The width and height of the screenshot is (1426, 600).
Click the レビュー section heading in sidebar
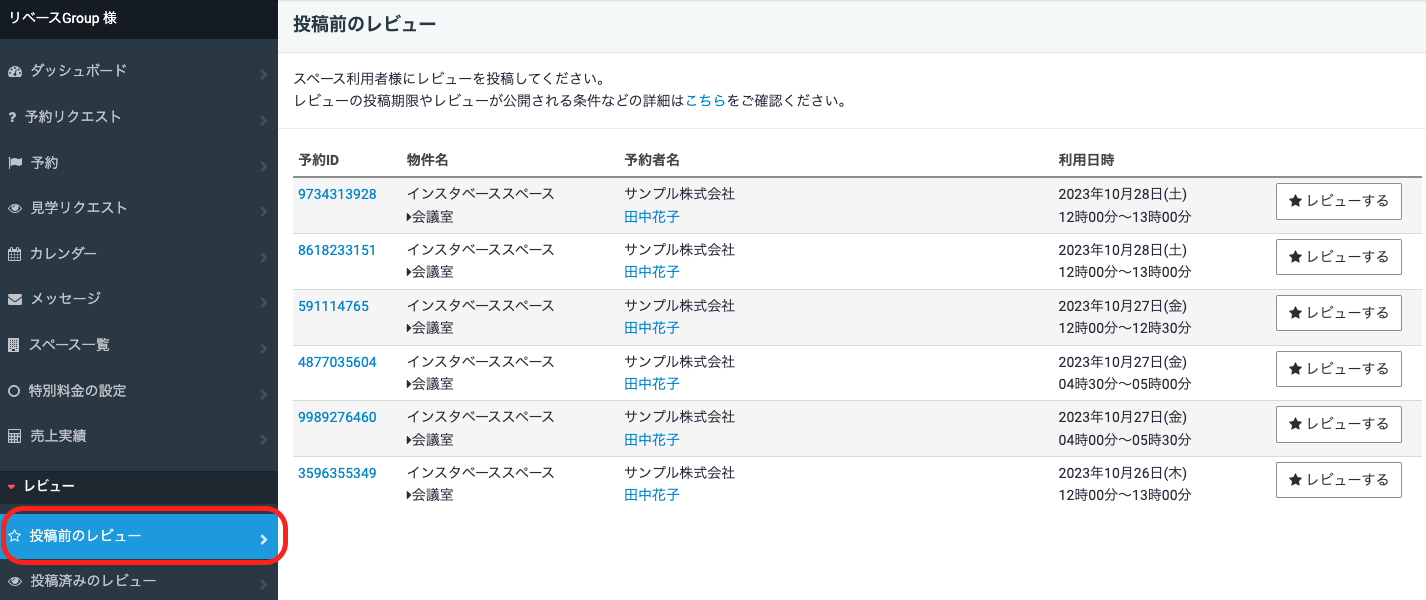pos(49,486)
